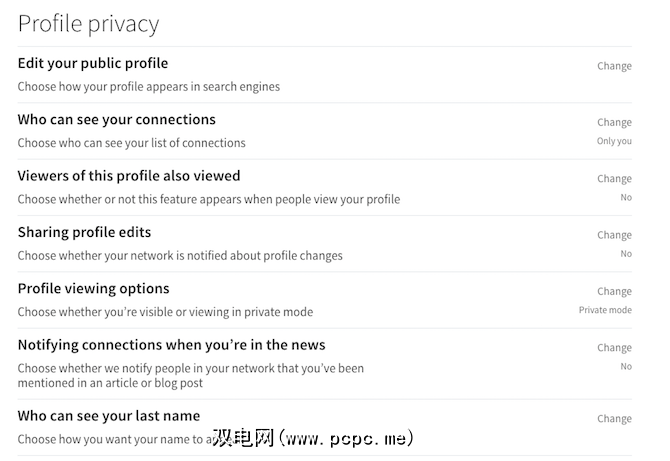This screenshot has width=670, height=461.
Task: Click Change beside Profile viewing options
Action: [x=614, y=292]
